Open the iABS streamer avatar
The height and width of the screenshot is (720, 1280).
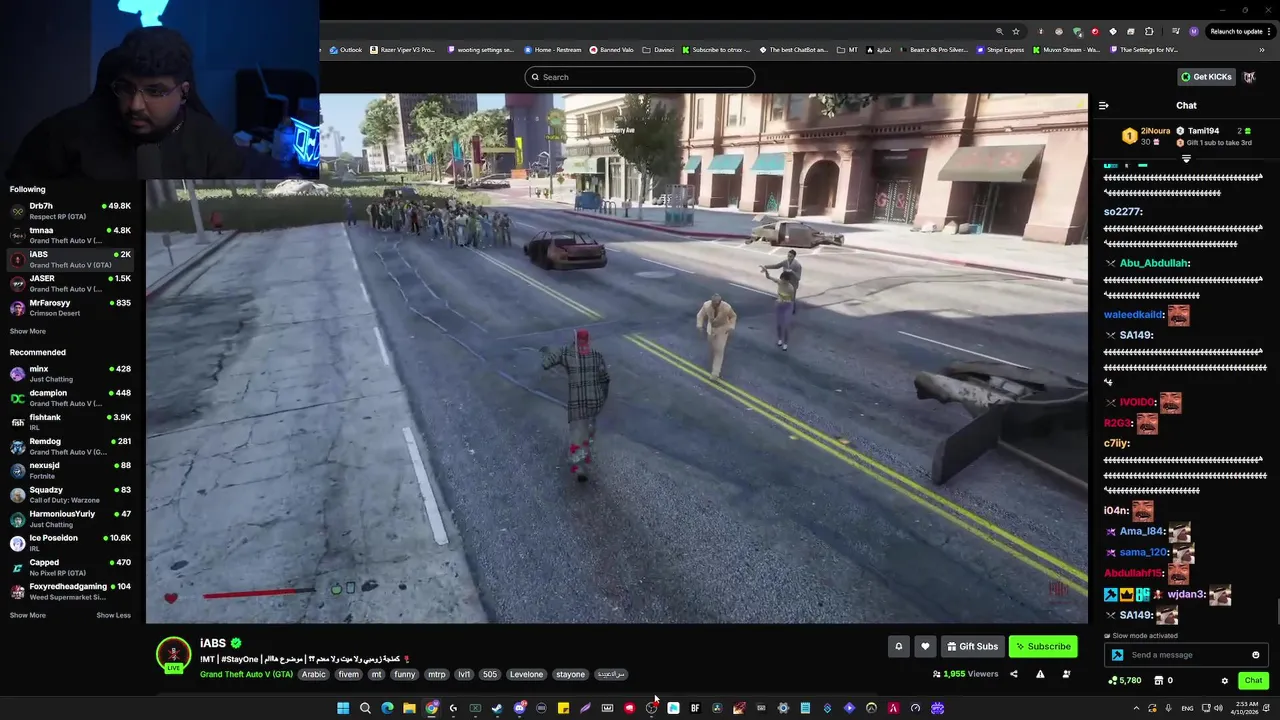173,653
